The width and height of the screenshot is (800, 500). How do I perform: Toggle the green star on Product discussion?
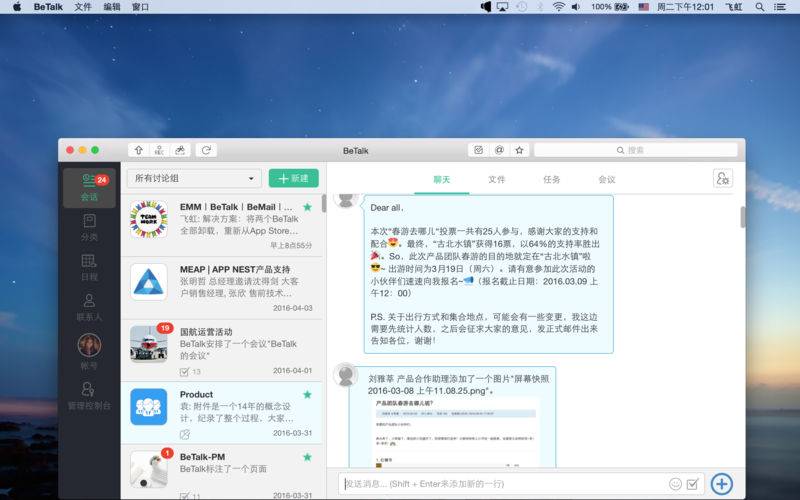(x=307, y=395)
